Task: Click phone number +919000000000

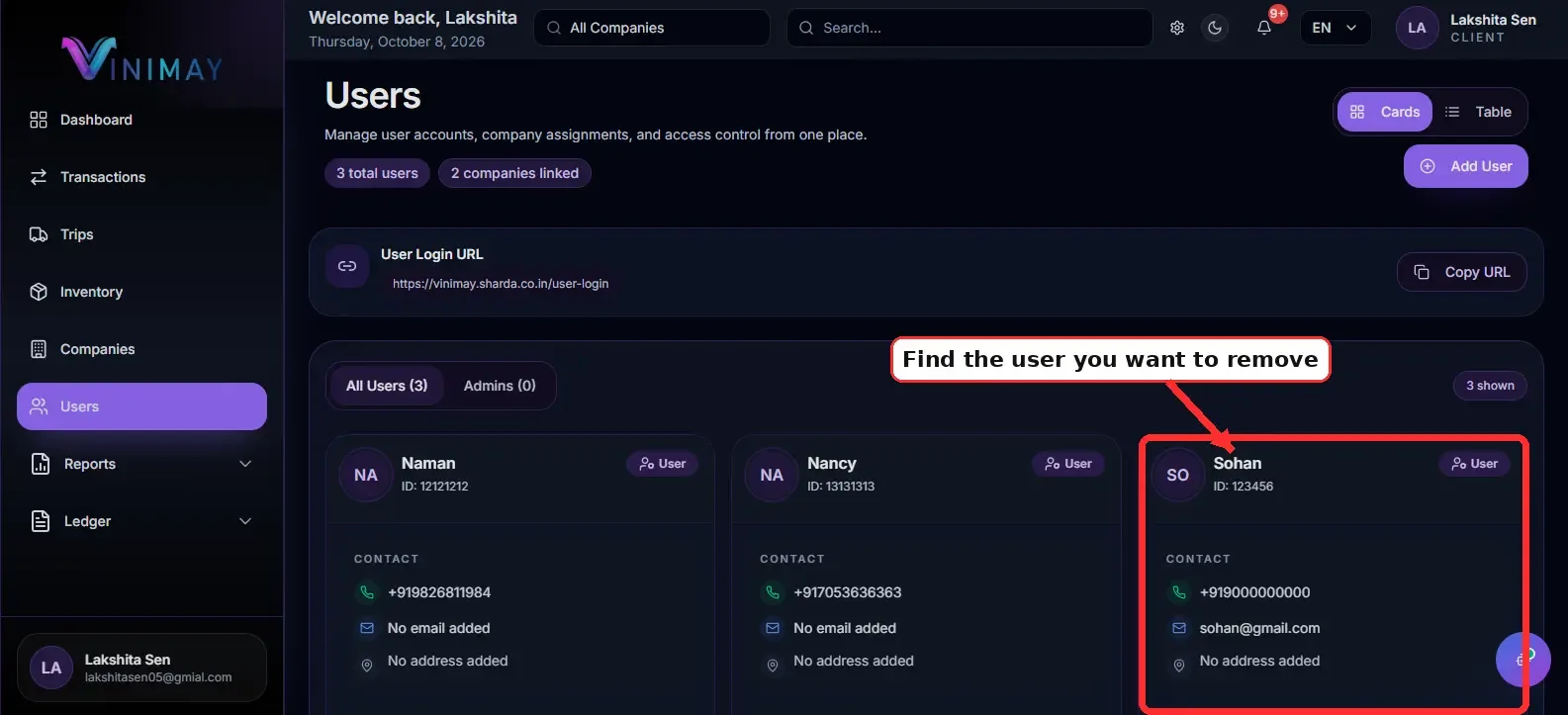Action: (x=1254, y=592)
